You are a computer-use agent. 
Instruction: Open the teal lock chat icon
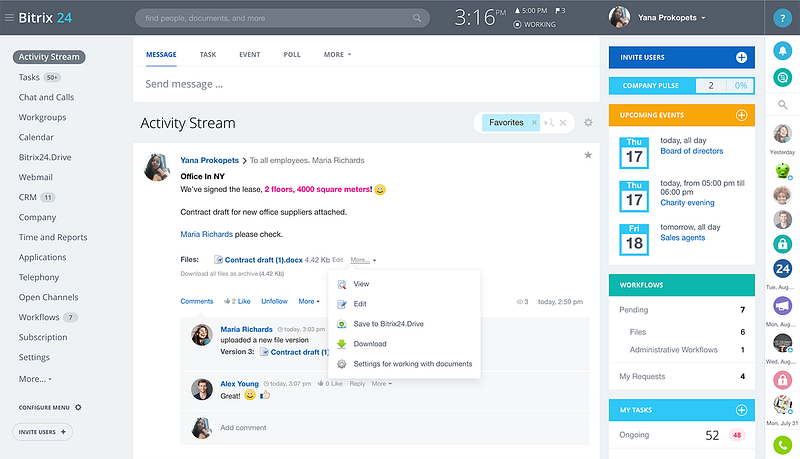coord(782,243)
